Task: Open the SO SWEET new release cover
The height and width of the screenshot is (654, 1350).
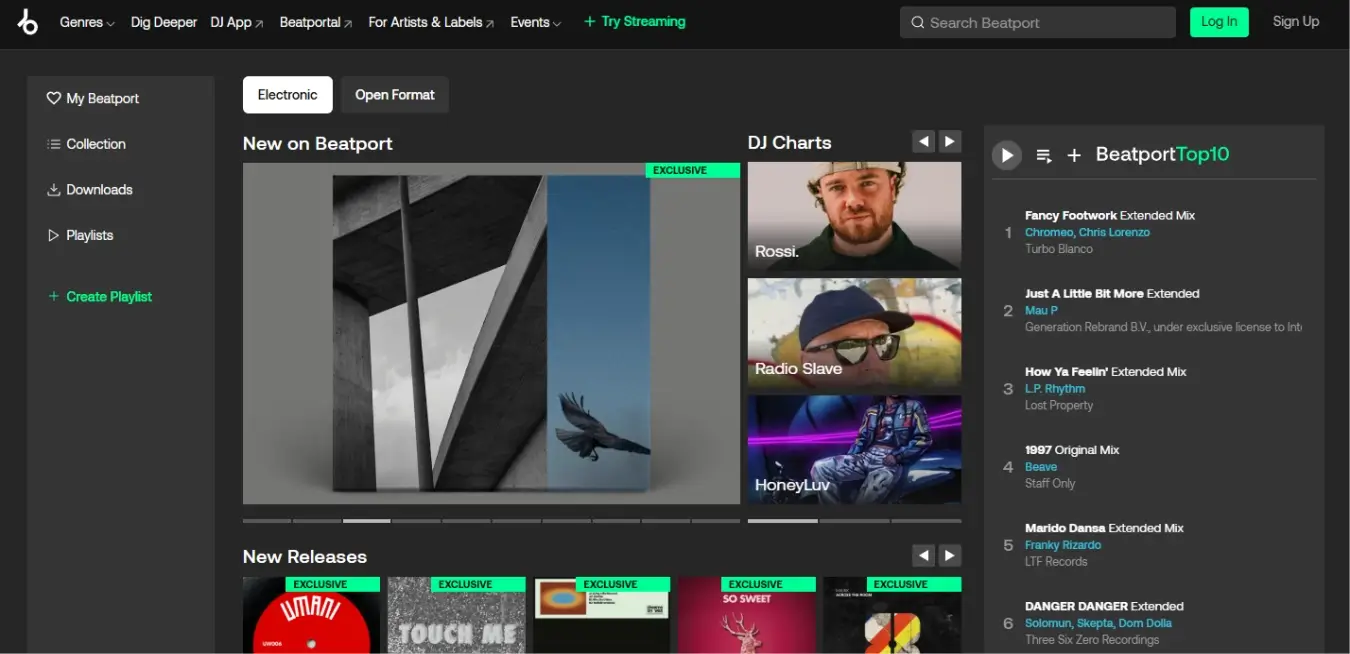Action: click(x=746, y=615)
